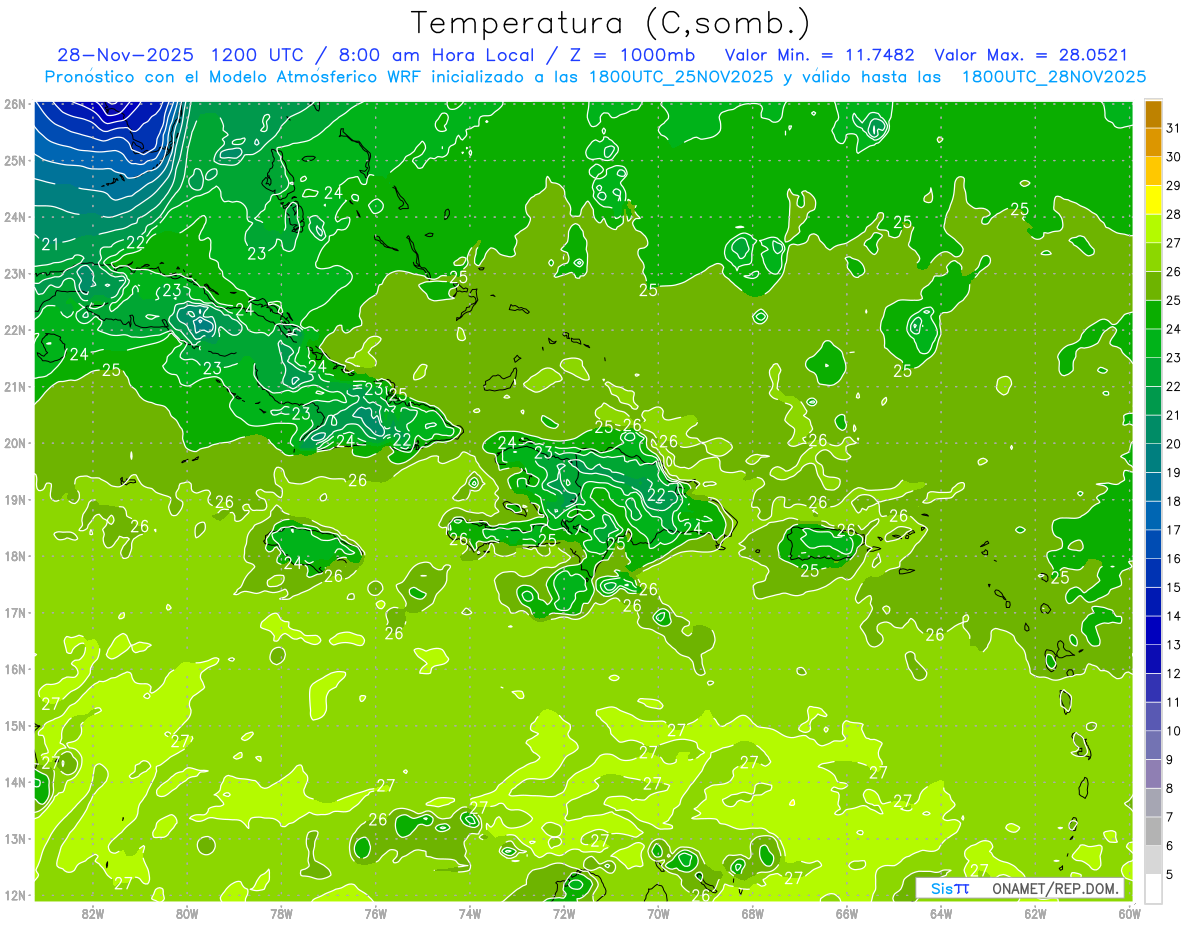This screenshot has height=927, width=1200.
Task: Click the '26N' latitude axis label
Action: pyautogui.click(x=15, y=104)
